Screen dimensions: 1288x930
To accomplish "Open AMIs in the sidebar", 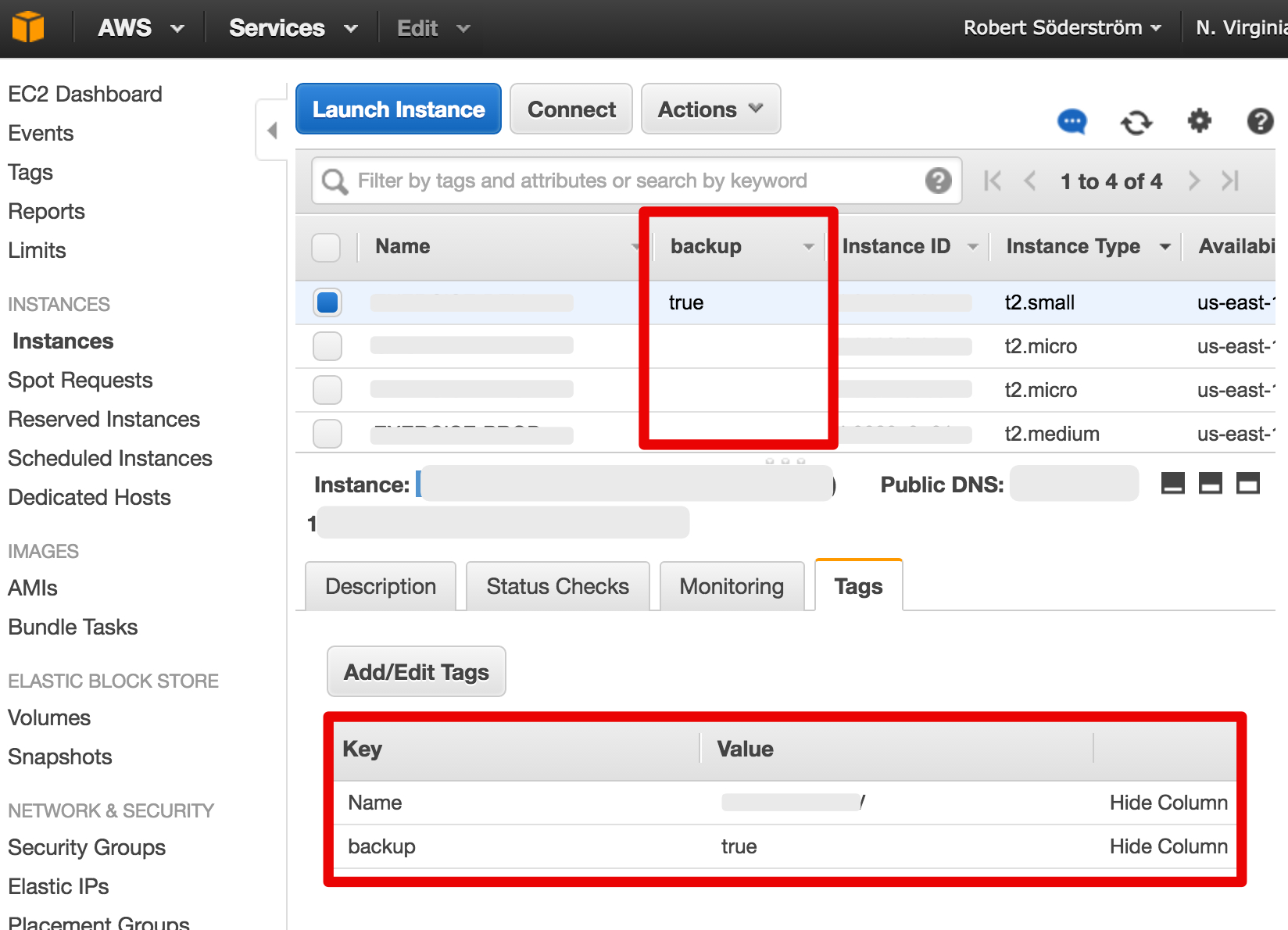I will (33, 588).
